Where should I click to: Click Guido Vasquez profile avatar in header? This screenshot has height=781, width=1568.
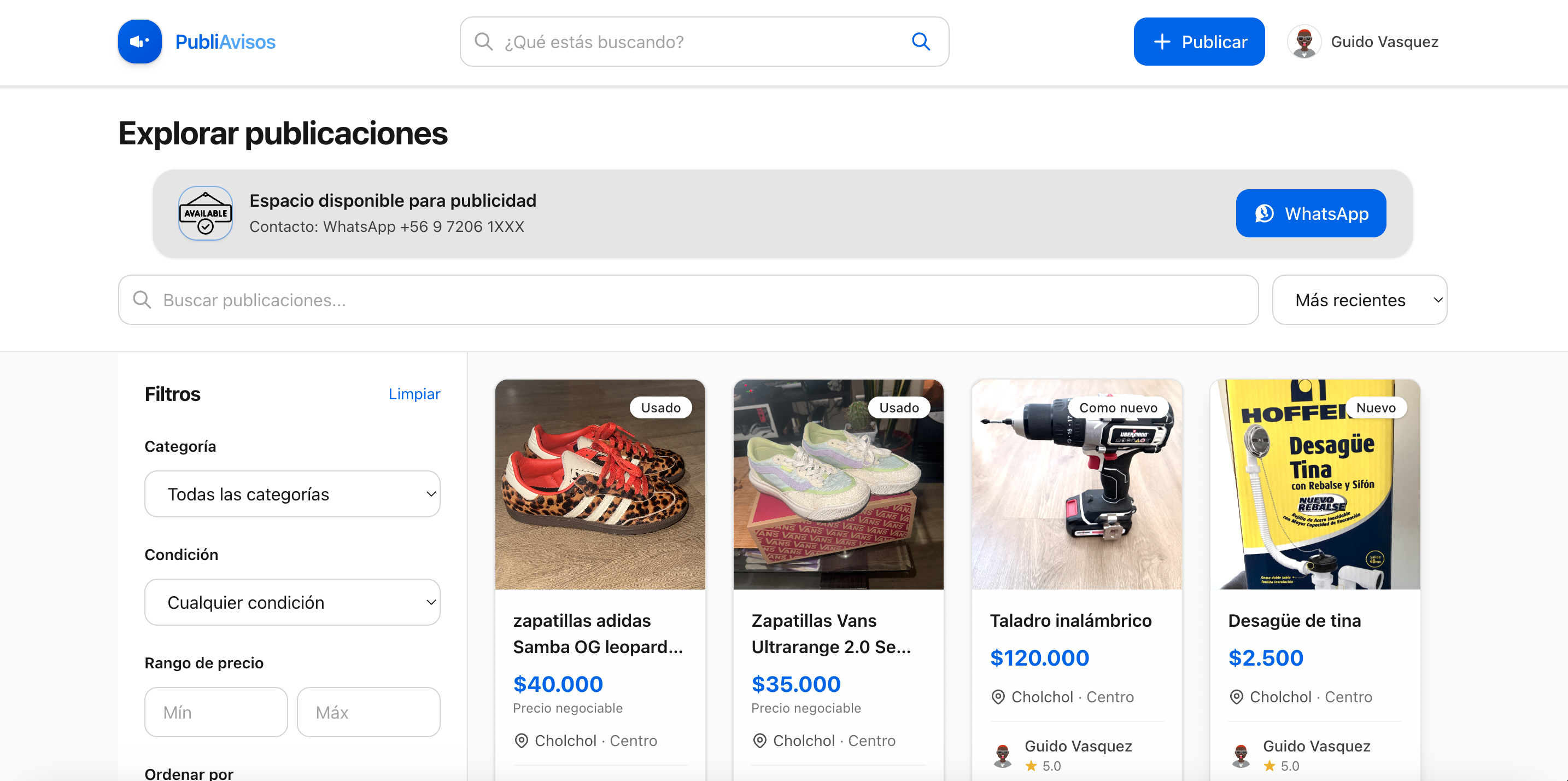tap(1304, 42)
